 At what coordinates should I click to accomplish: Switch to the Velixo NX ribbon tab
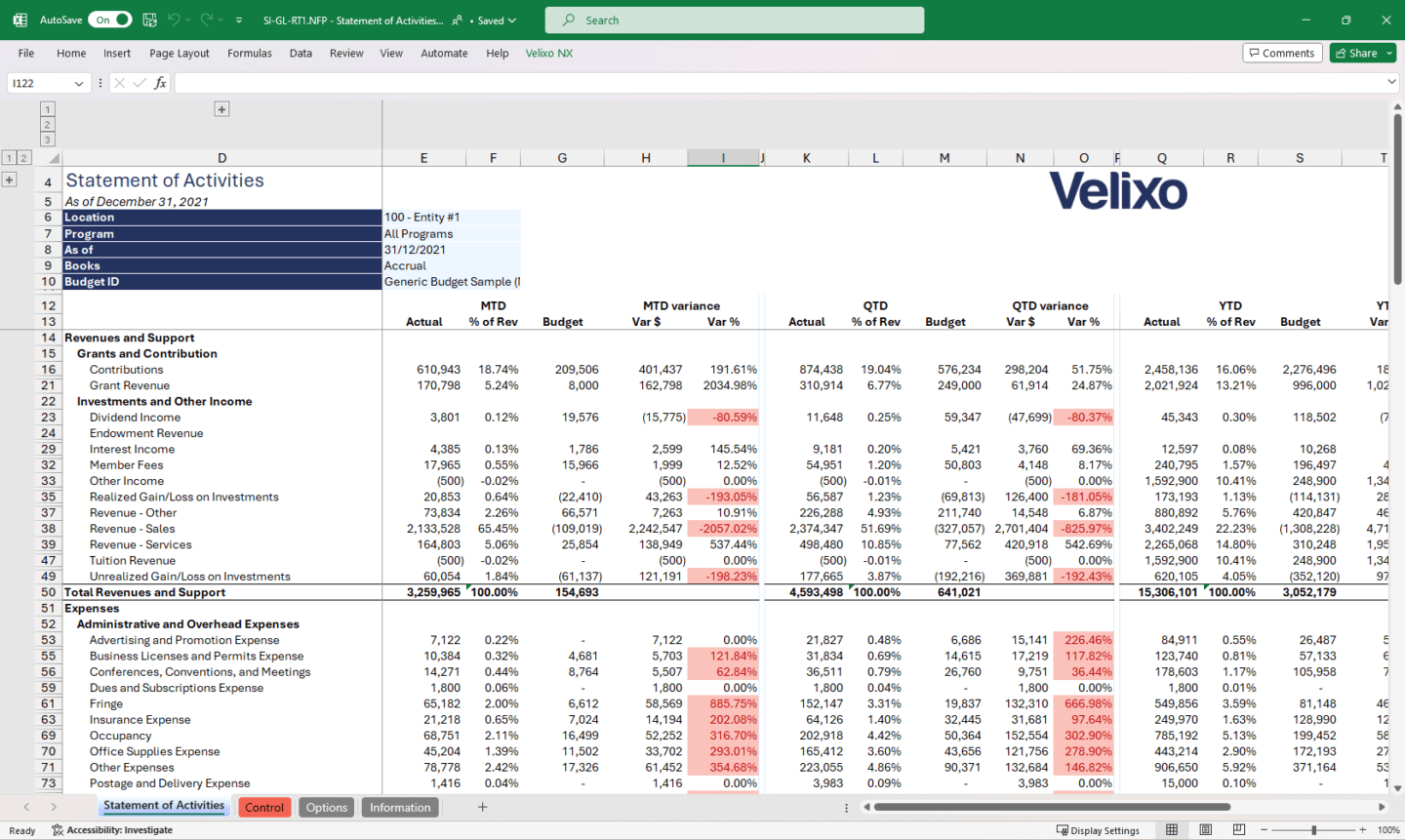point(548,53)
